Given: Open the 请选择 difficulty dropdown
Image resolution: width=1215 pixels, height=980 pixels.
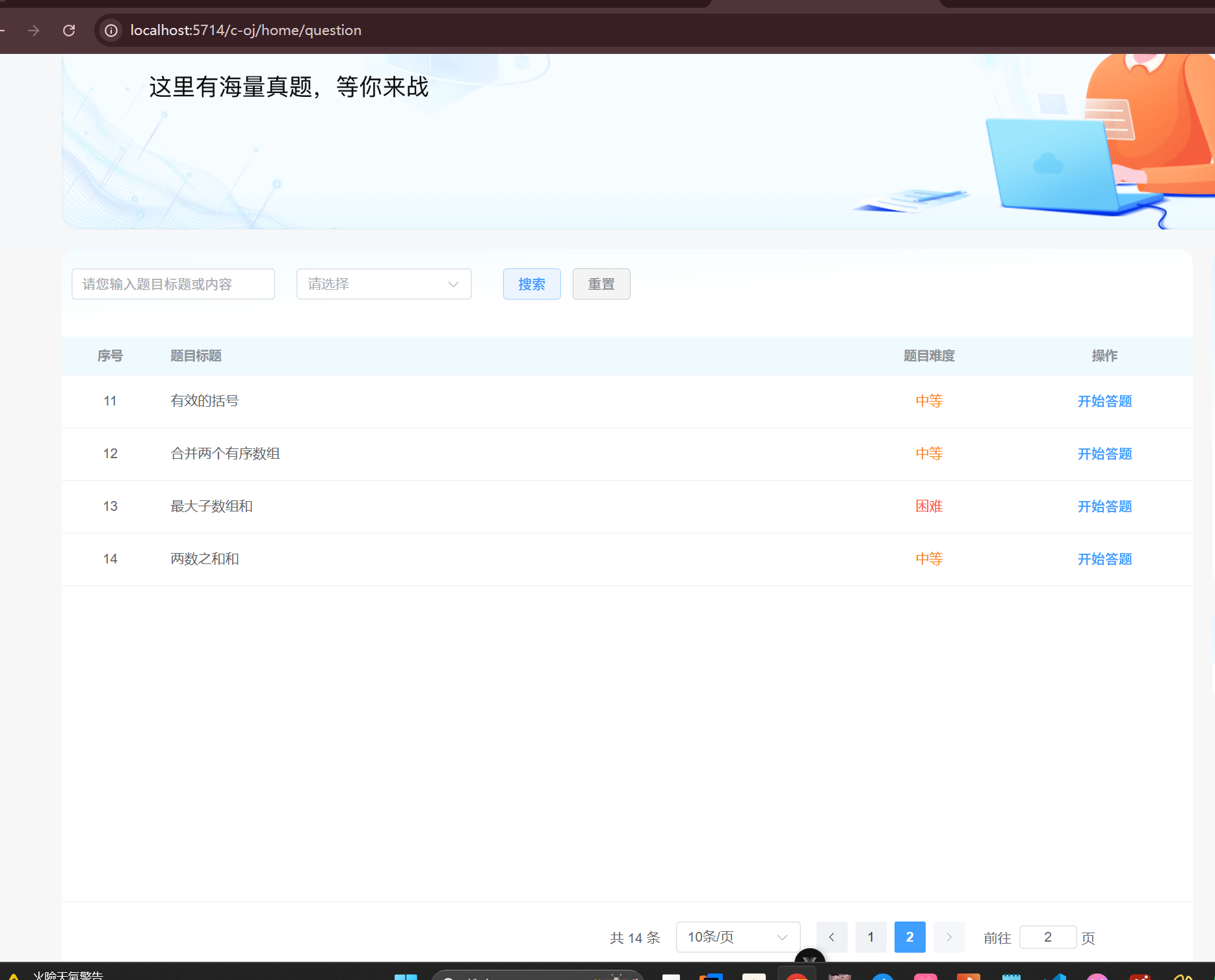Looking at the screenshot, I should coord(384,284).
